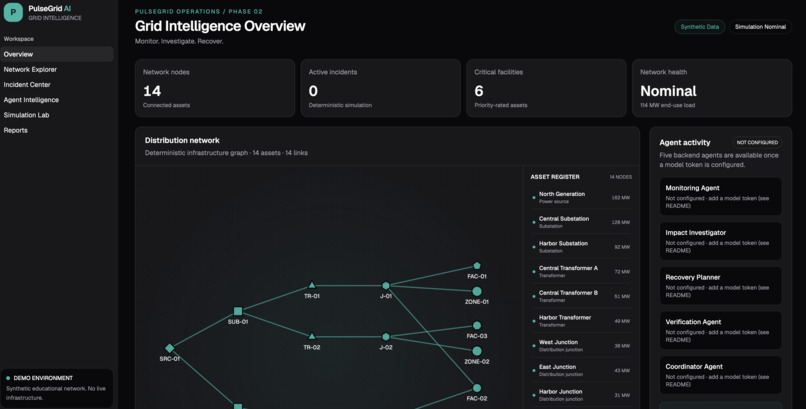
Task: Open the Reports section
Action: 57,131
